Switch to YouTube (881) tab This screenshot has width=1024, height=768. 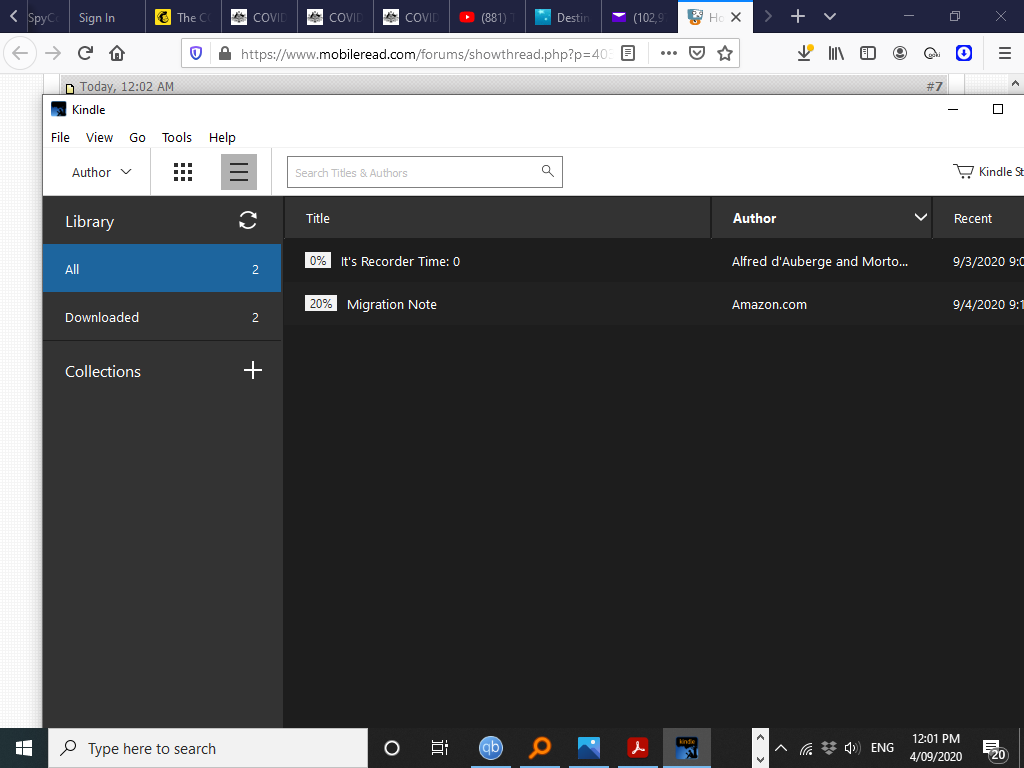pos(487,17)
